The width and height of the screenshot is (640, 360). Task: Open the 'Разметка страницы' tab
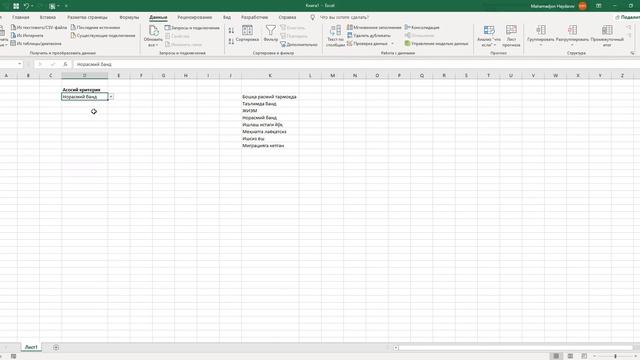87,17
